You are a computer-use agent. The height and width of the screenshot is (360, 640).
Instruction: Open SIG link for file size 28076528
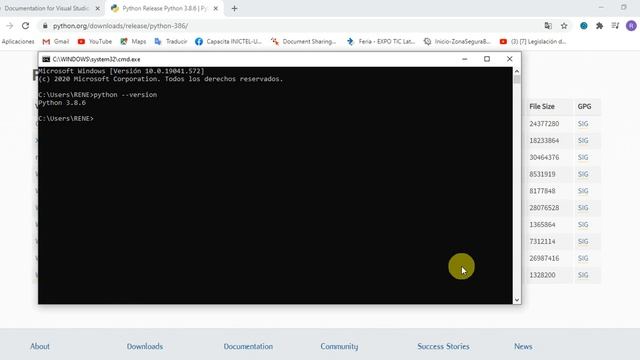pos(583,208)
